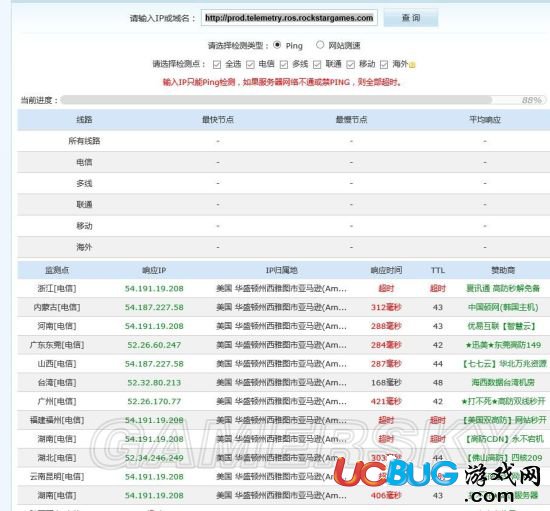Click the 406毫秒 response time value
Image resolution: width=550 pixels, height=511 pixels.
386,496
